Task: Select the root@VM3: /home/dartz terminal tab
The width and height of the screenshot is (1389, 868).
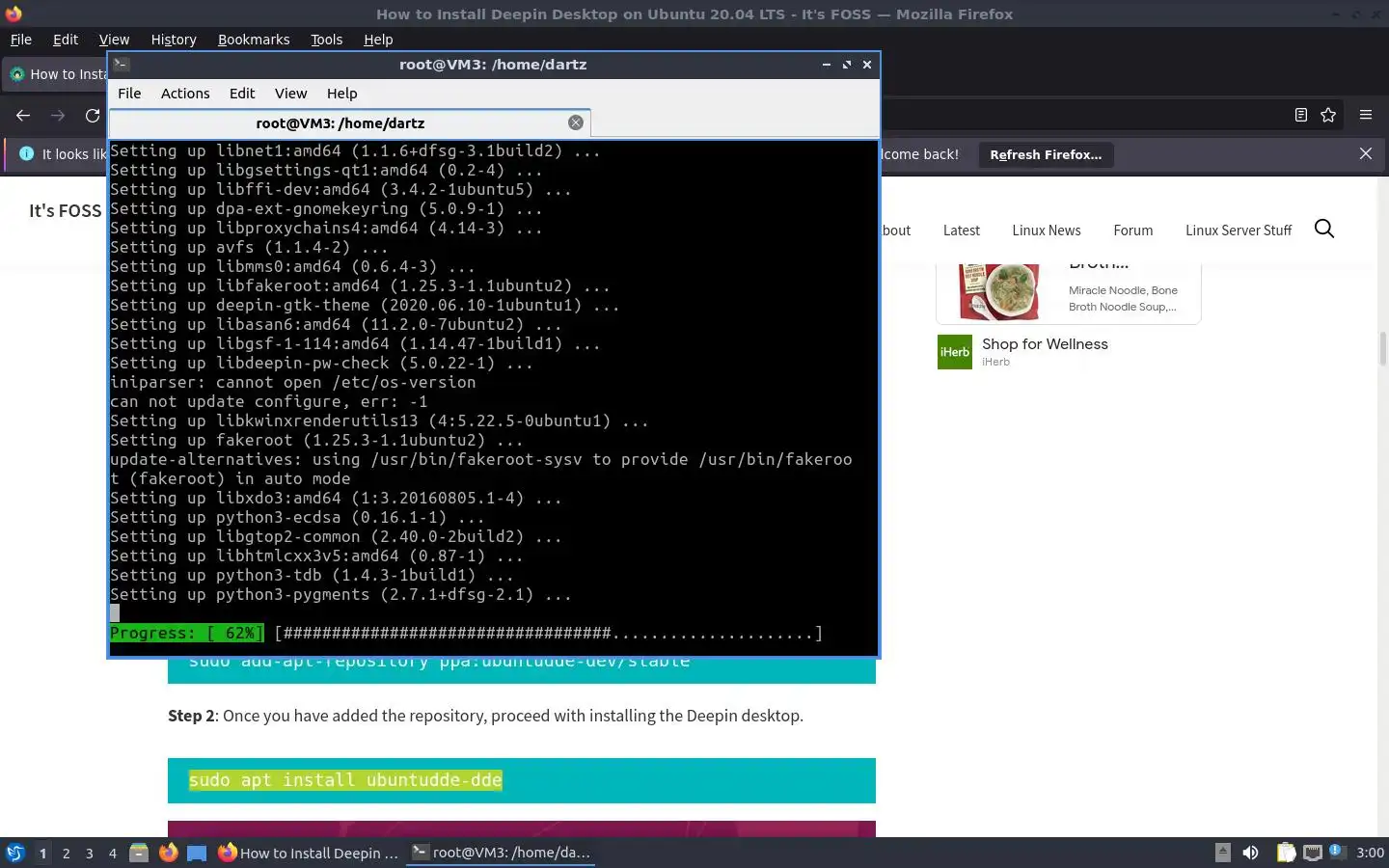Action: (349, 123)
